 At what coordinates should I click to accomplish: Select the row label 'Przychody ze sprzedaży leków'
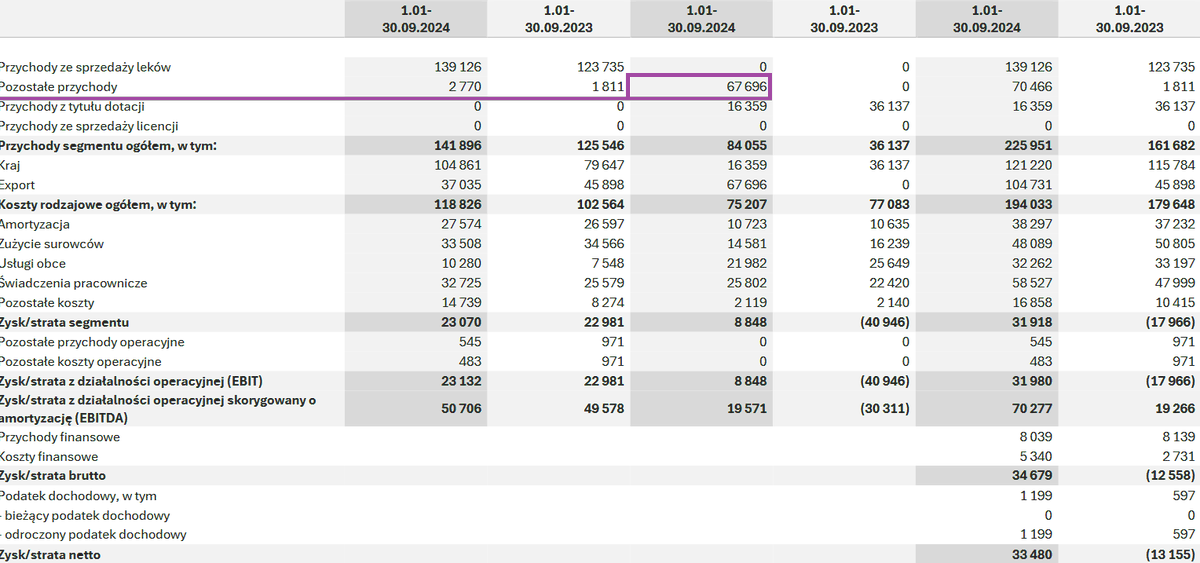(x=85, y=67)
